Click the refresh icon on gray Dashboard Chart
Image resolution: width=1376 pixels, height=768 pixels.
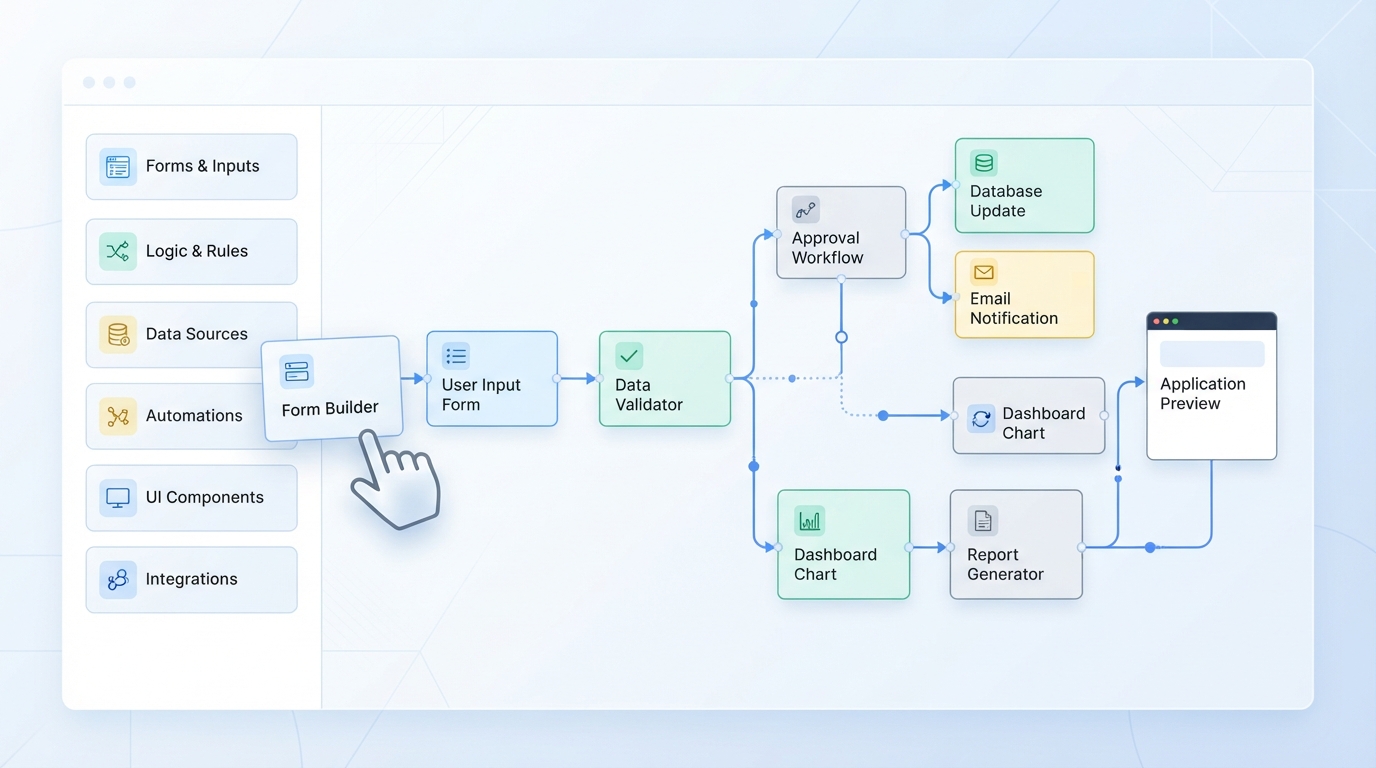click(981, 419)
